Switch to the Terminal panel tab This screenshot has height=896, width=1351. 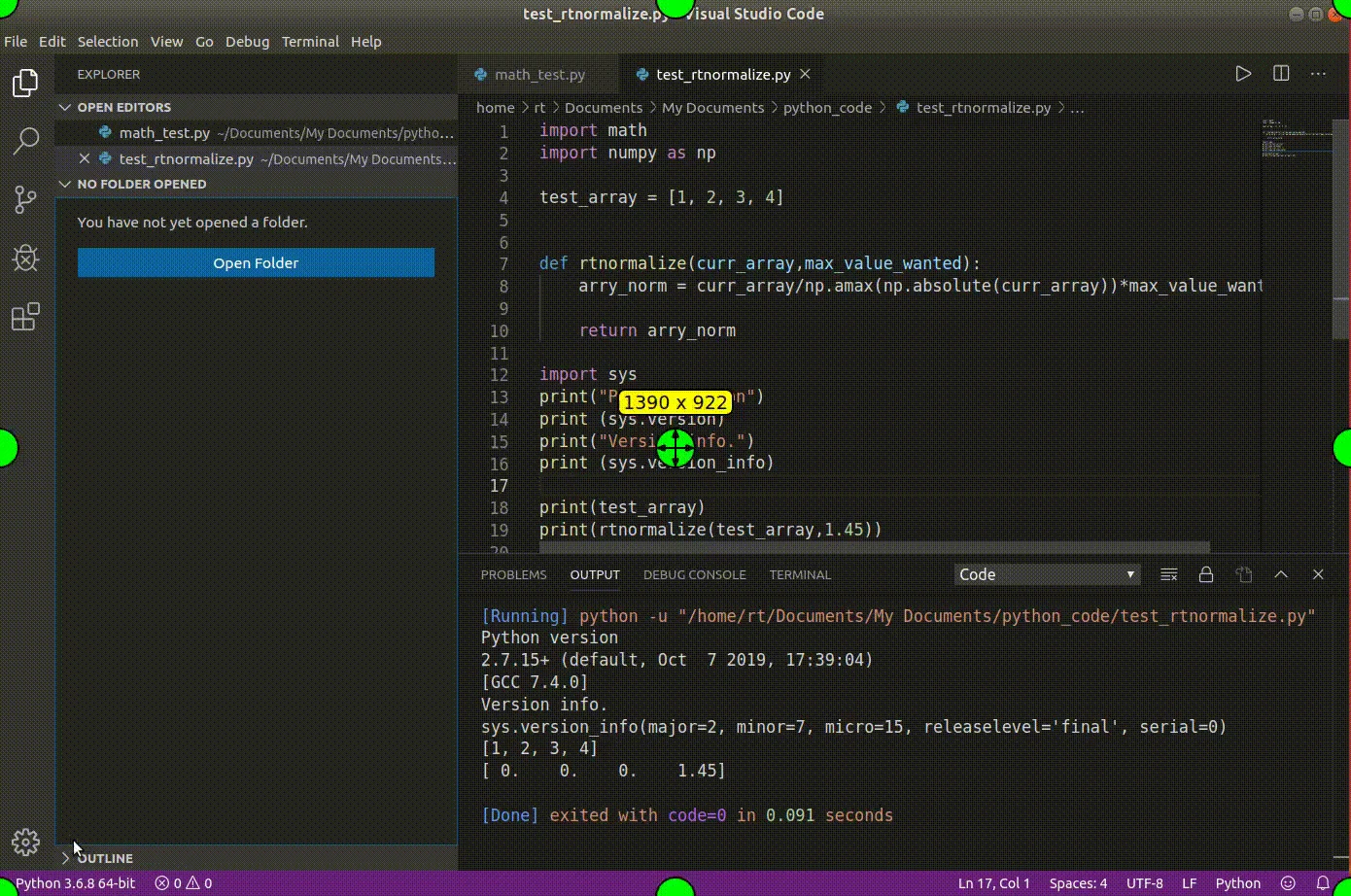pyautogui.click(x=800, y=574)
